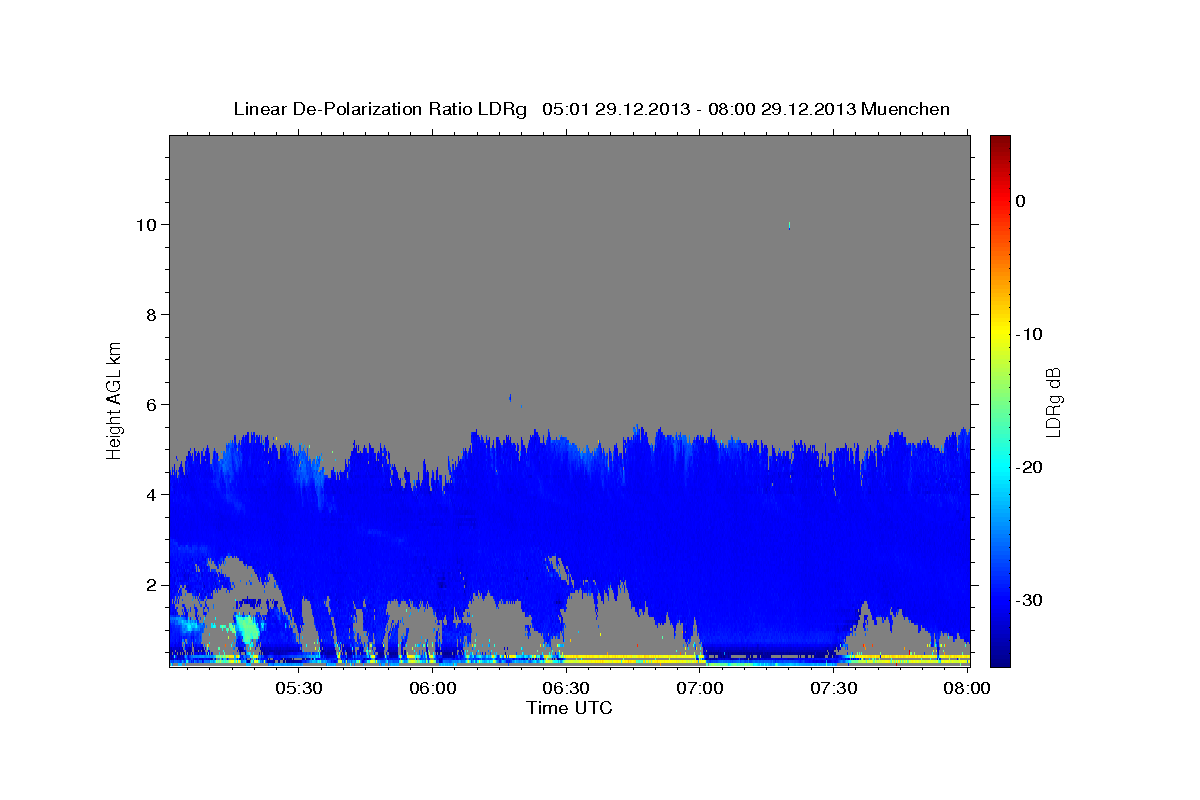Image resolution: width=1200 pixels, height=800 pixels.
Task: Click the '07:30' time axis label
Action: (x=834, y=688)
